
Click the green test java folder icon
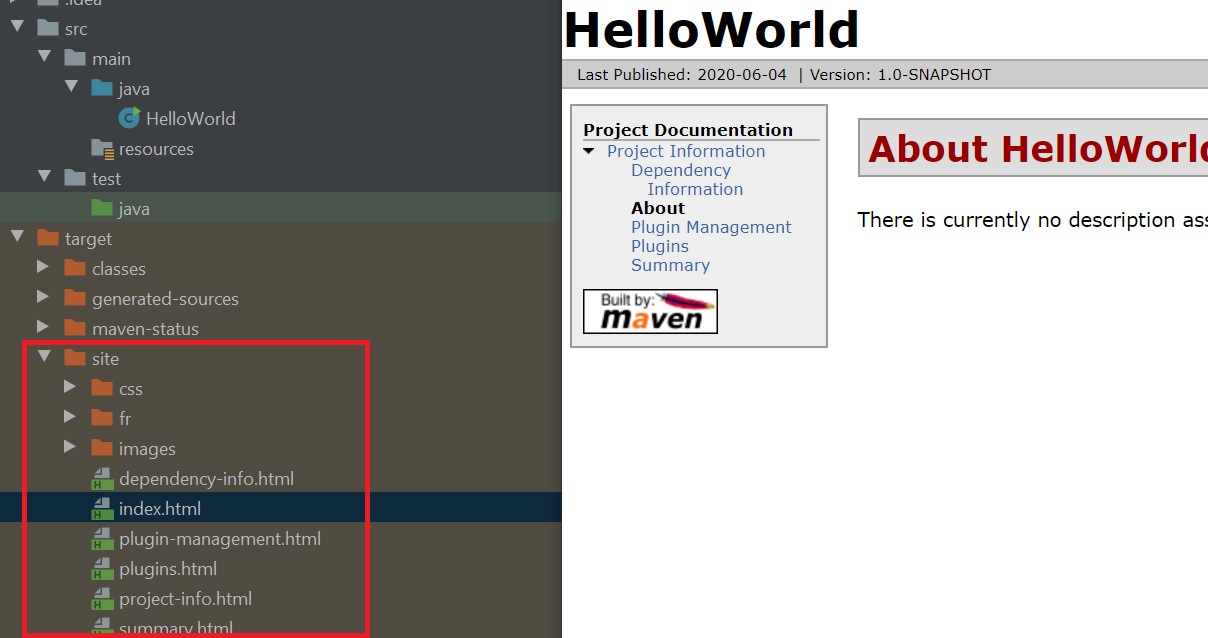click(x=102, y=209)
